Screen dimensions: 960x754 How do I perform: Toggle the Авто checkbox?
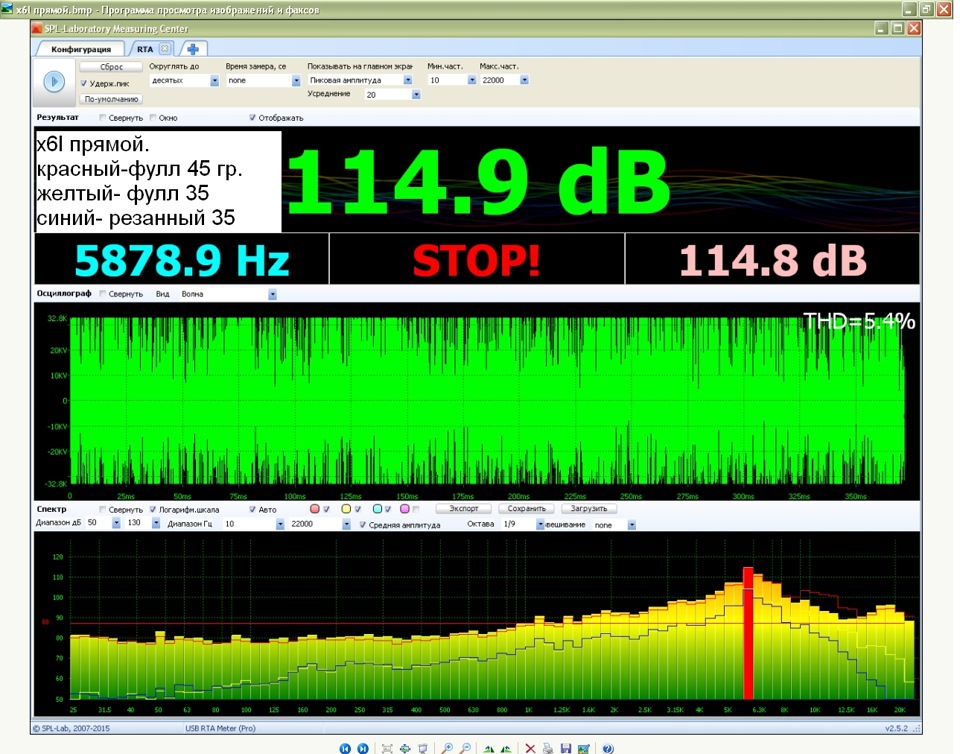pos(252,509)
